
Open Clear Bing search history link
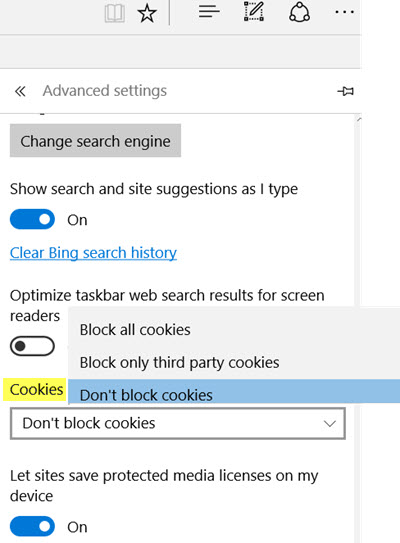tap(93, 253)
